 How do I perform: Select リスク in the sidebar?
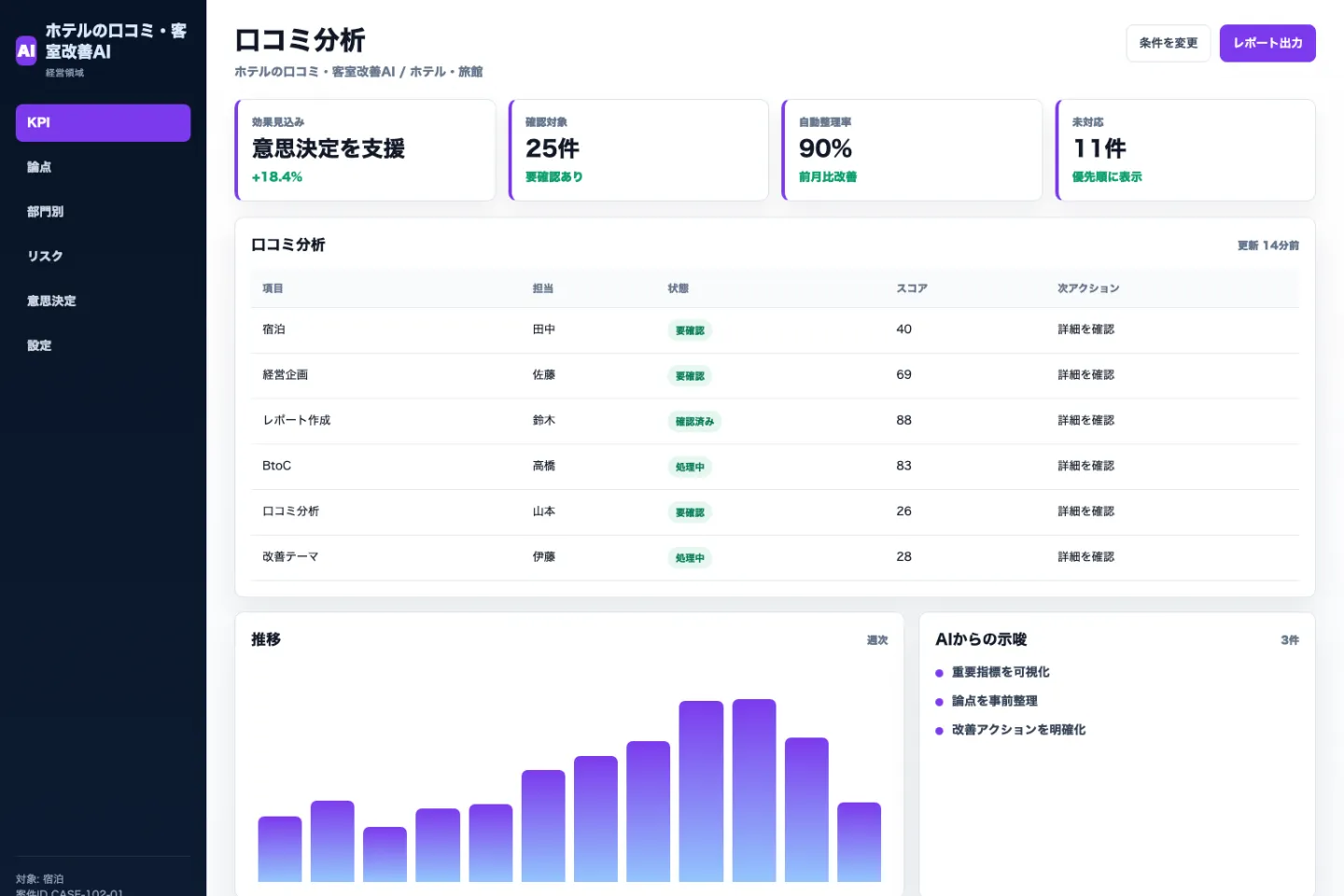[x=103, y=256]
